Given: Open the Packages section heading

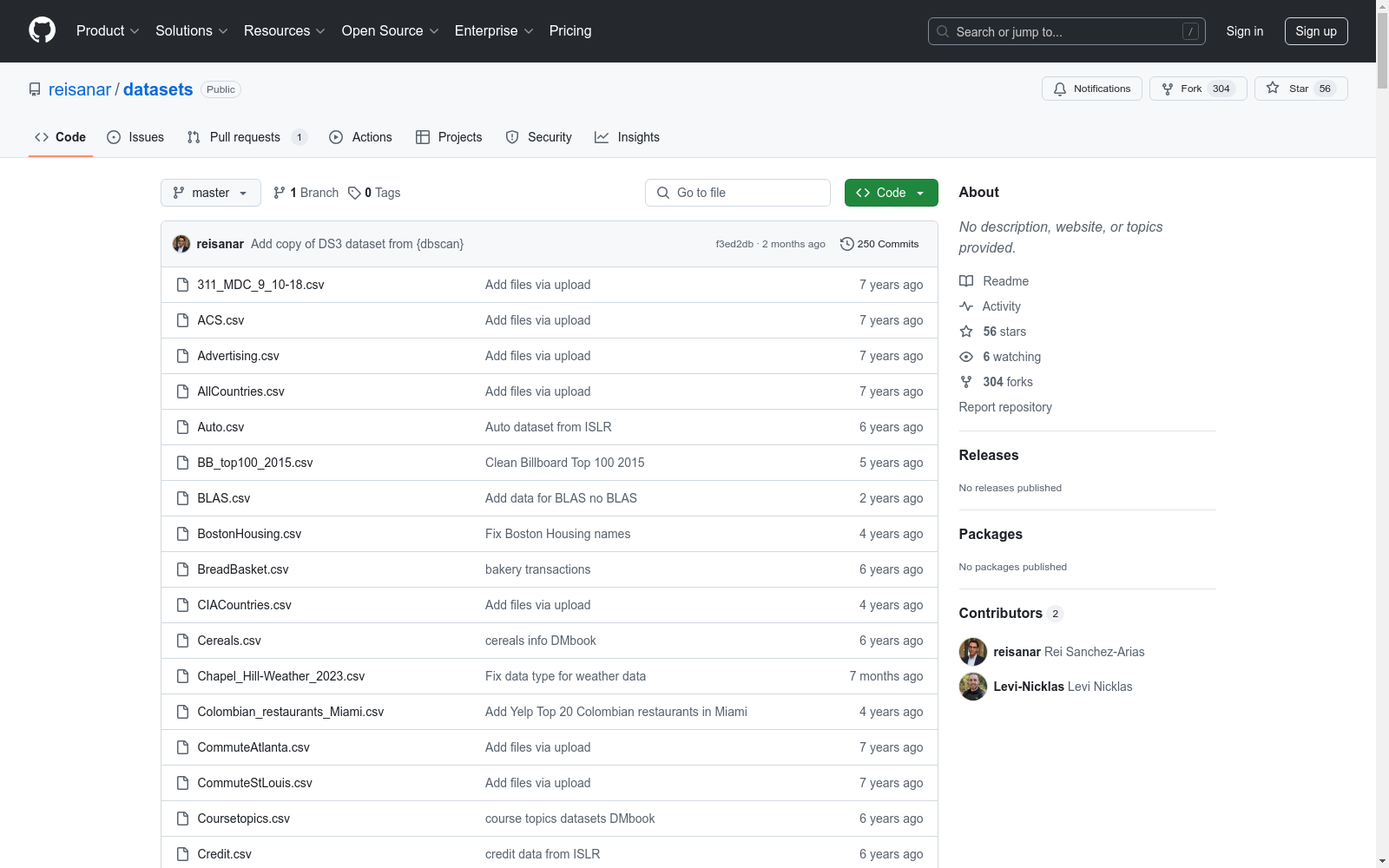Looking at the screenshot, I should pos(991,534).
